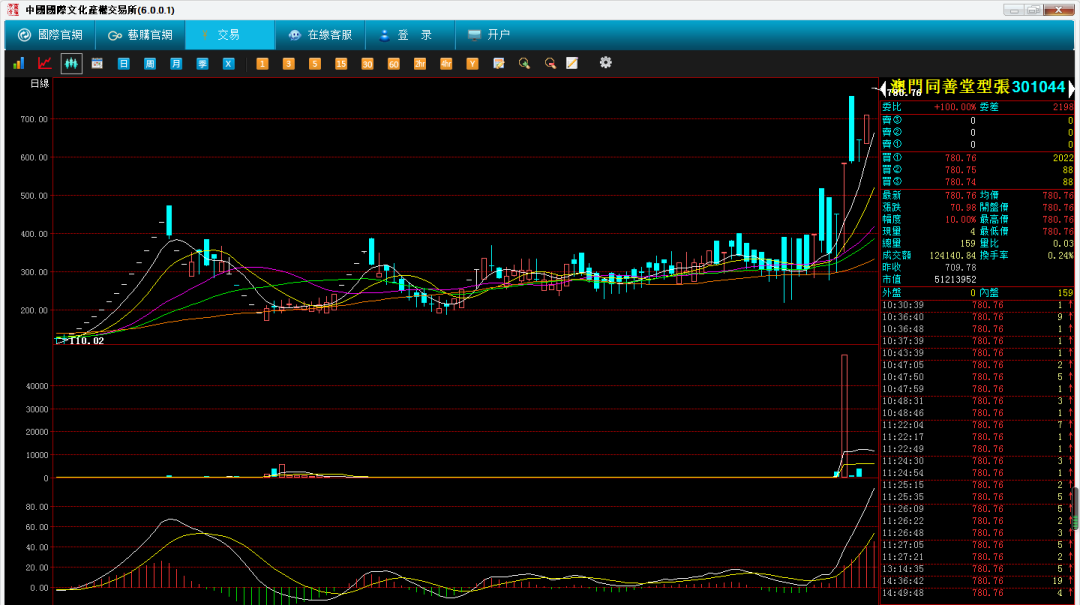Viewport: 1080px width, 605px height.
Task: Click the trade row at 10:47:05
Action: pyautogui.click(x=977, y=365)
